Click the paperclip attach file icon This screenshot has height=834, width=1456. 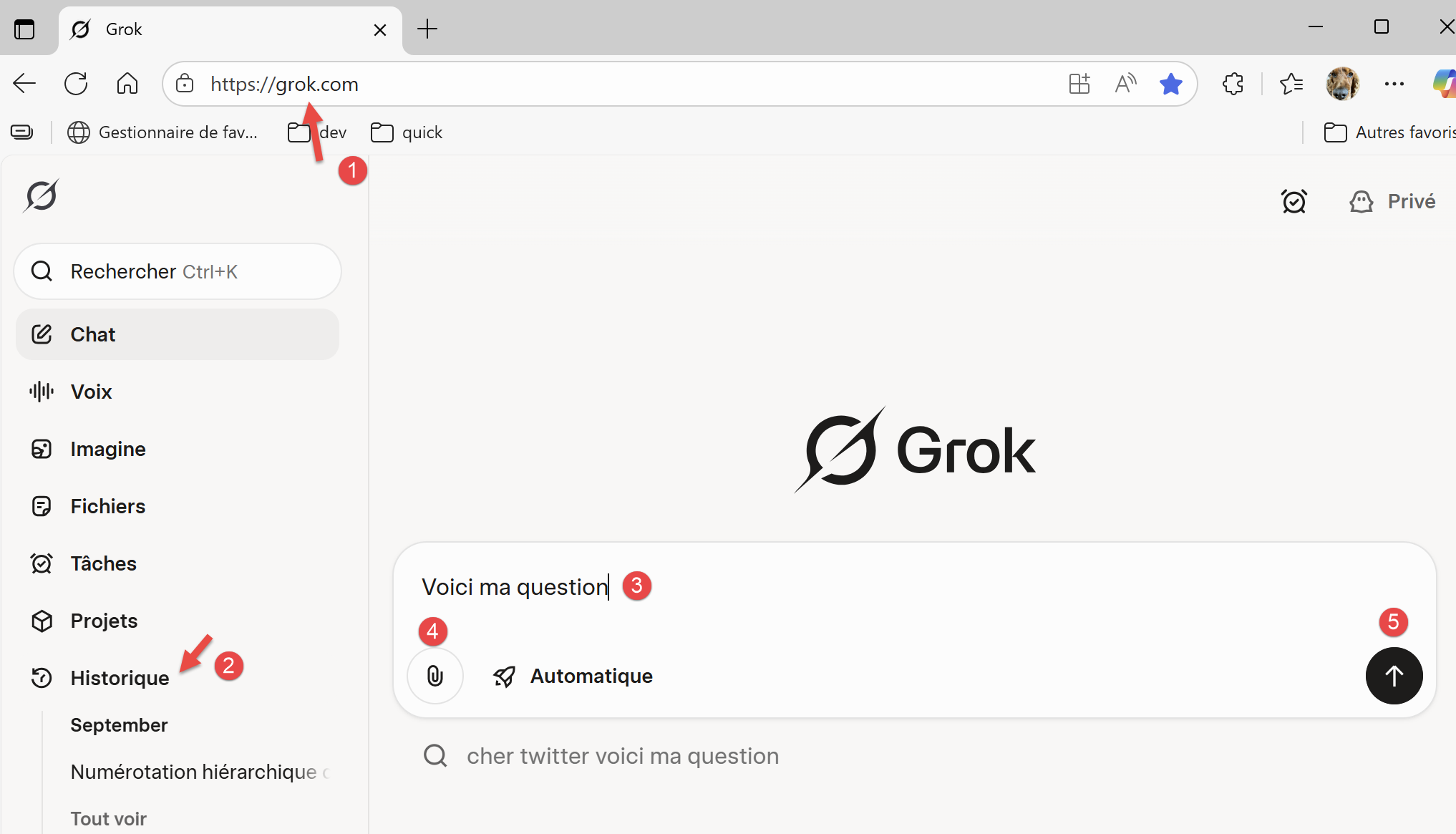[x=435, y=676]
